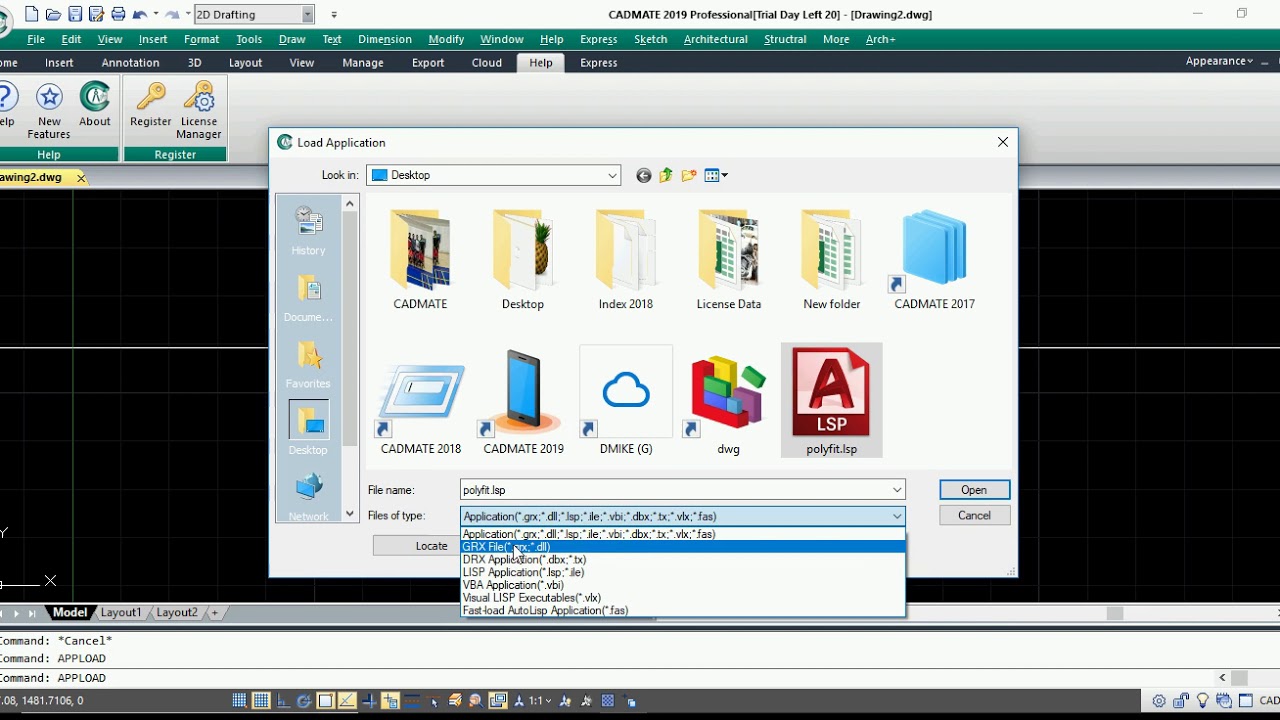Switch to the Layout1 tab
Image resolution: width=1280 pixels, height=720 pixels.
click(x=120, y=613)
